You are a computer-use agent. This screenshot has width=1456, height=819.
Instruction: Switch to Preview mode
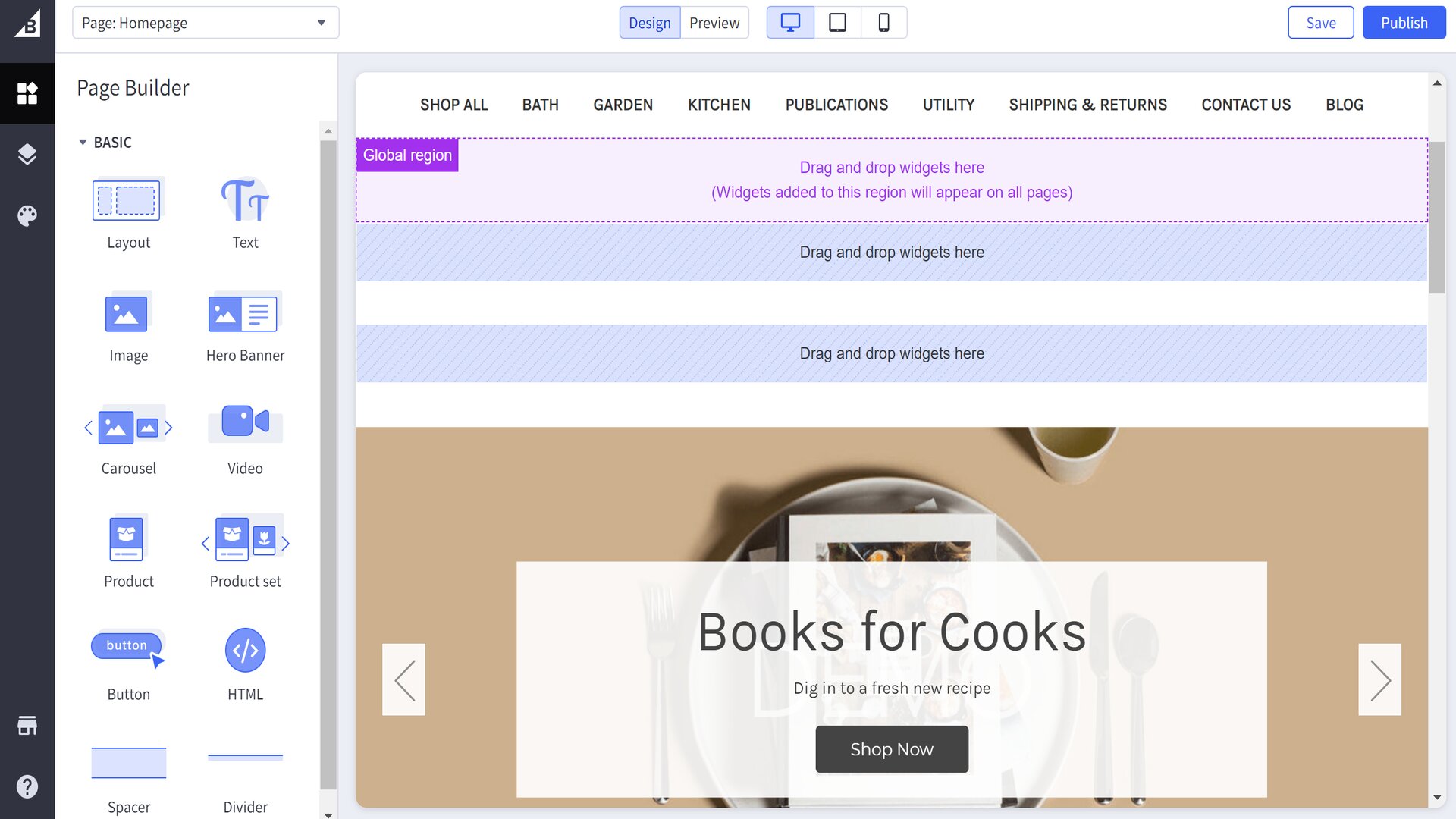tap(714, 23)
